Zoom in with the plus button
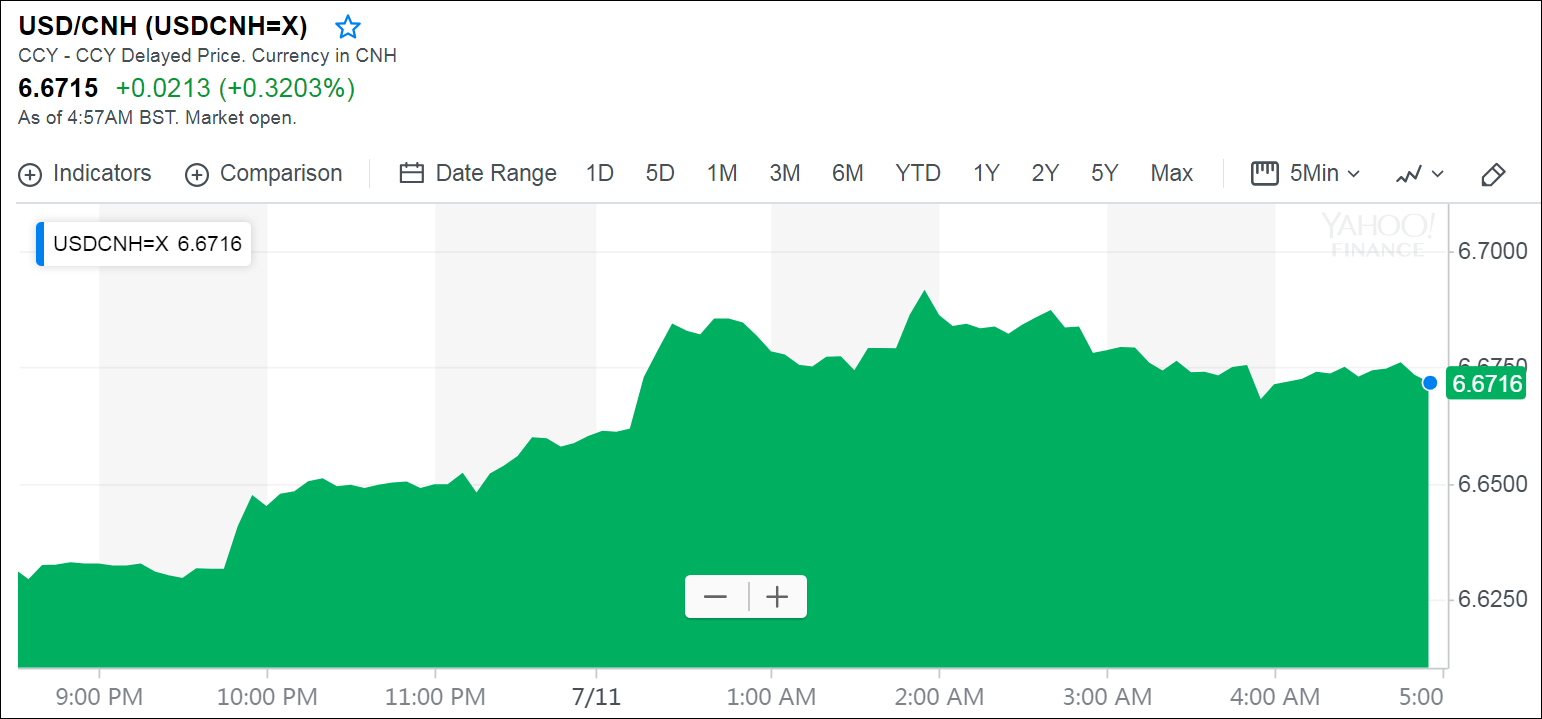The height and width of the screenshot is (719, 1542). coord(777,597)
